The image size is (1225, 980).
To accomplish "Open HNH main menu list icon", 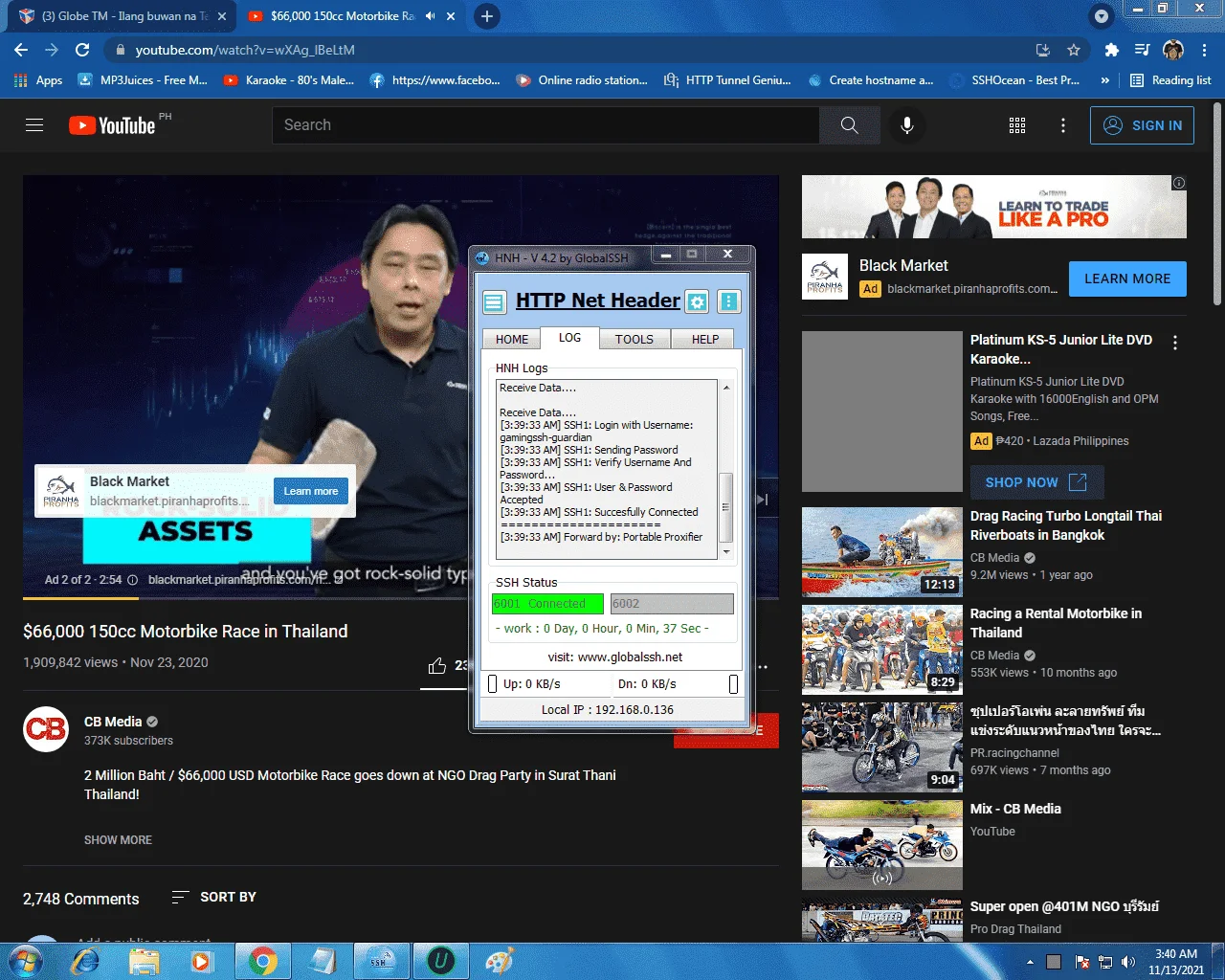I will point(494,302).
